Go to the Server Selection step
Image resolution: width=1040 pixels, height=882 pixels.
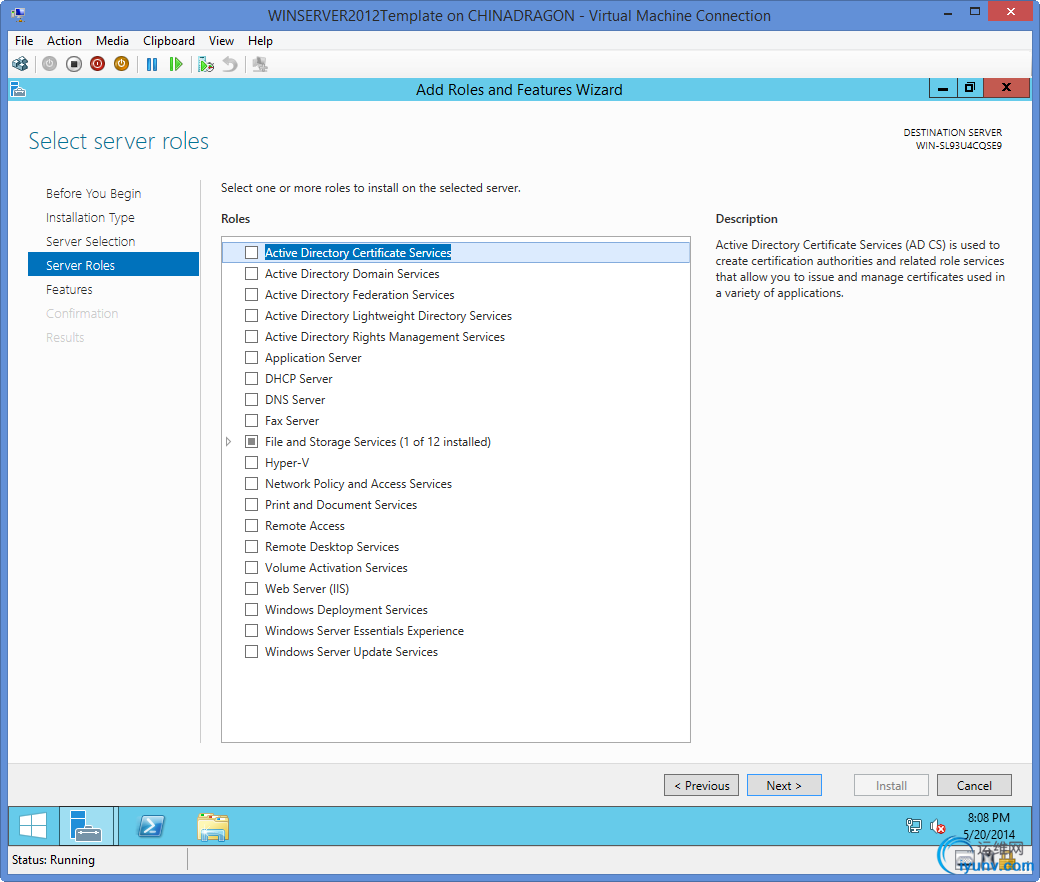tap(91, 241)
